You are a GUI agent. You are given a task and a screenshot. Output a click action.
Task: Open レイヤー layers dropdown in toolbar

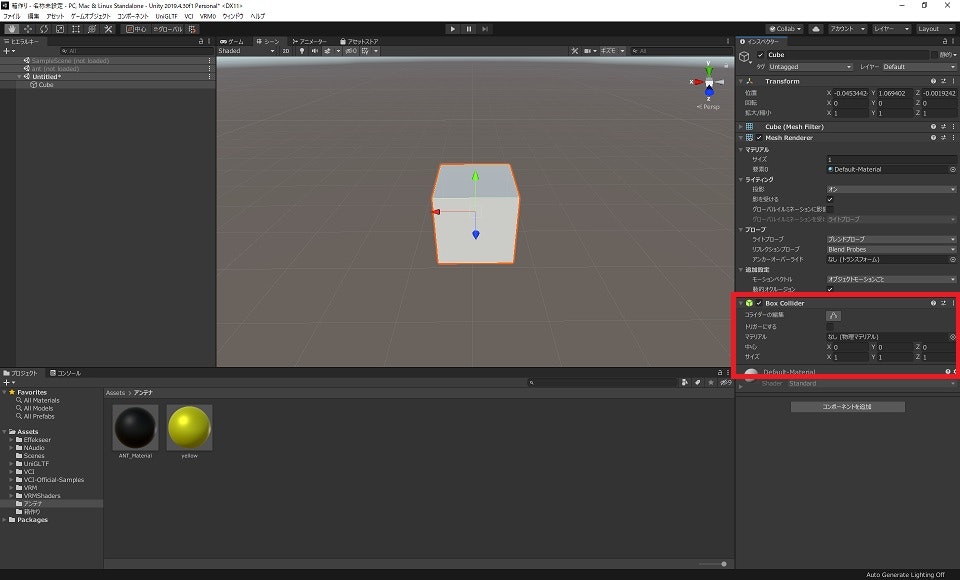pyautogui.click(x=891, y=29)
